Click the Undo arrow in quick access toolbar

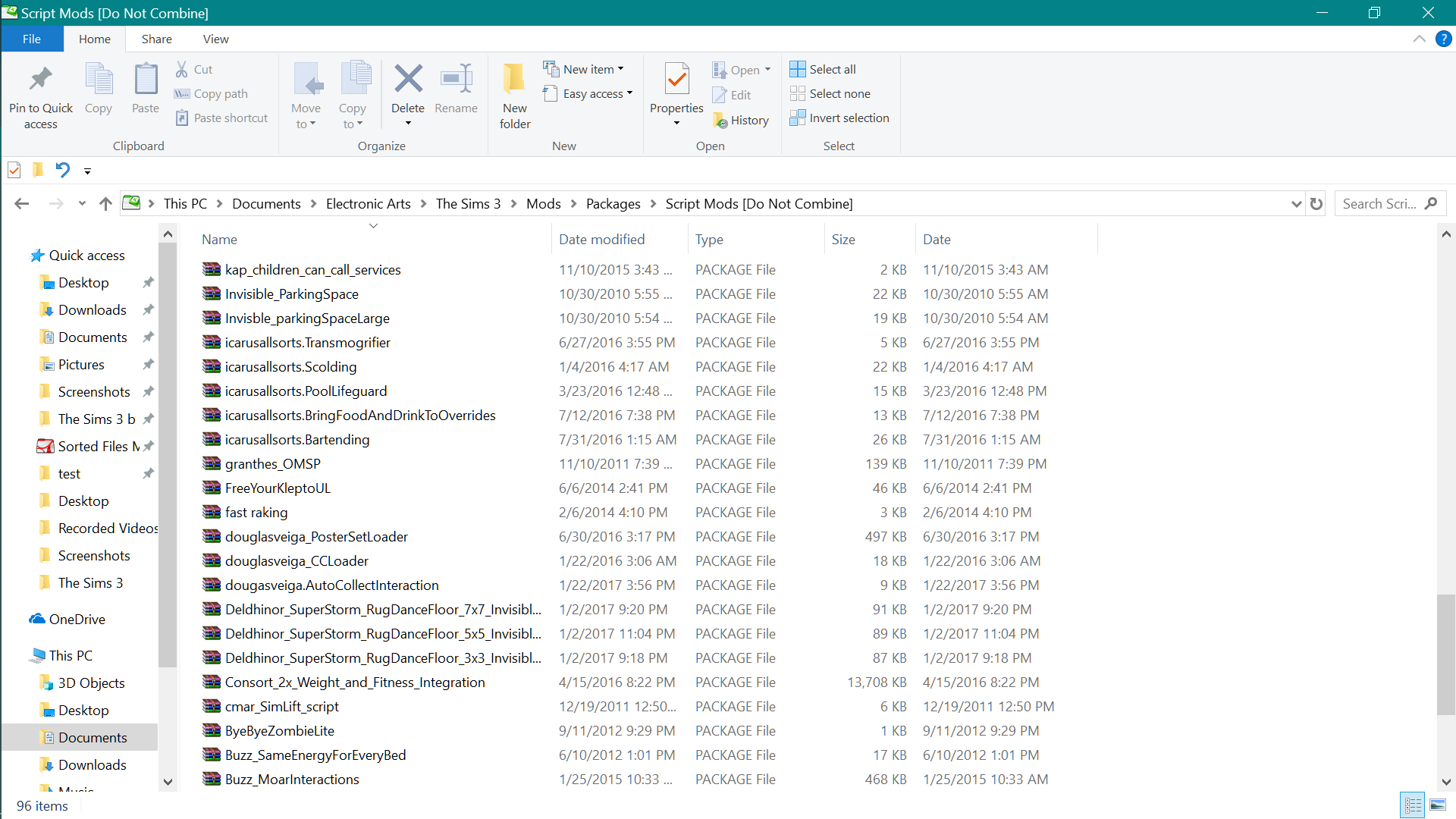[63, 170]
